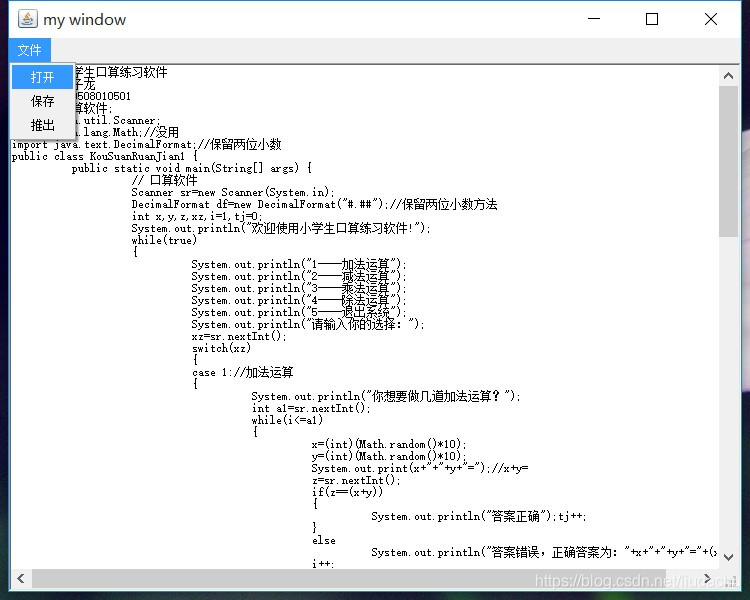Click the vertical scrollbar thumb

coord(728,161)
